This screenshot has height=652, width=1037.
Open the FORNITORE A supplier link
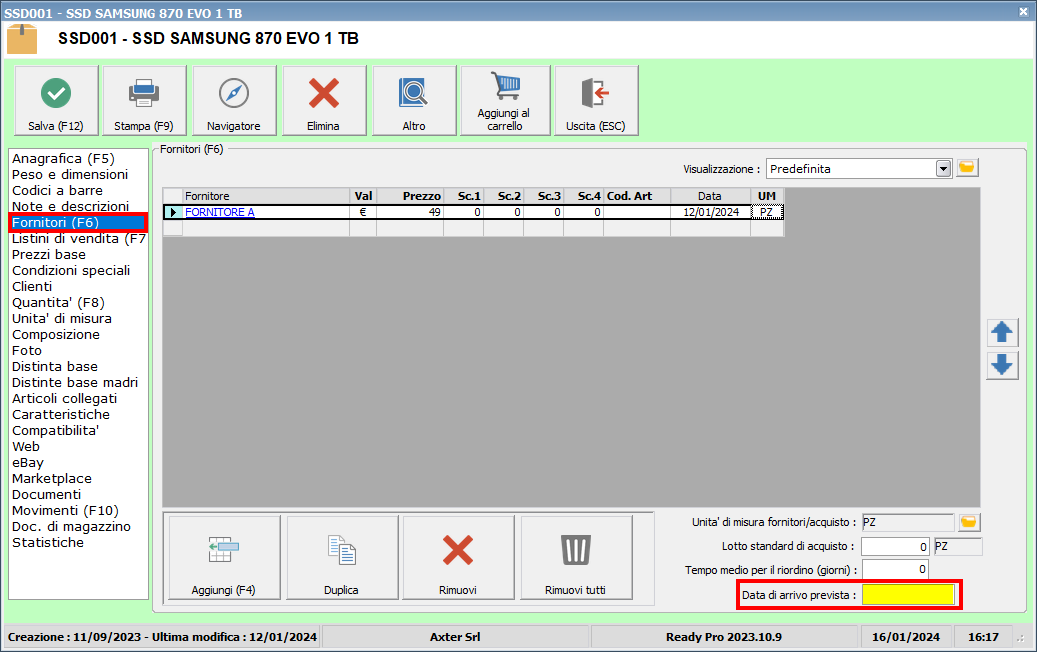pyautogui.click(x=220, y=212)
